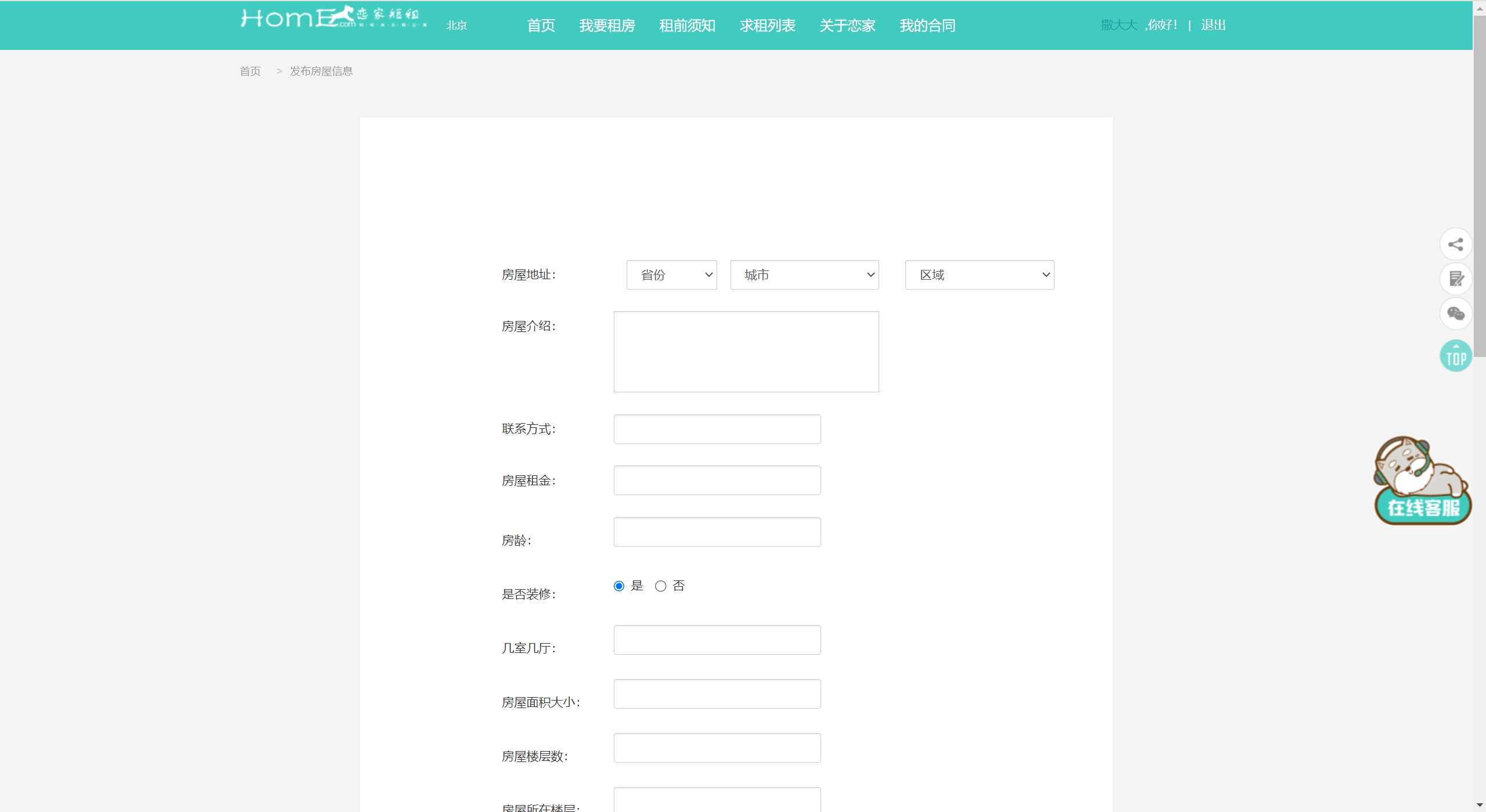This screenshot has height=812, width=1486.
Task: Focus the 联系方式 input field
Action: [x=717, y=430]
